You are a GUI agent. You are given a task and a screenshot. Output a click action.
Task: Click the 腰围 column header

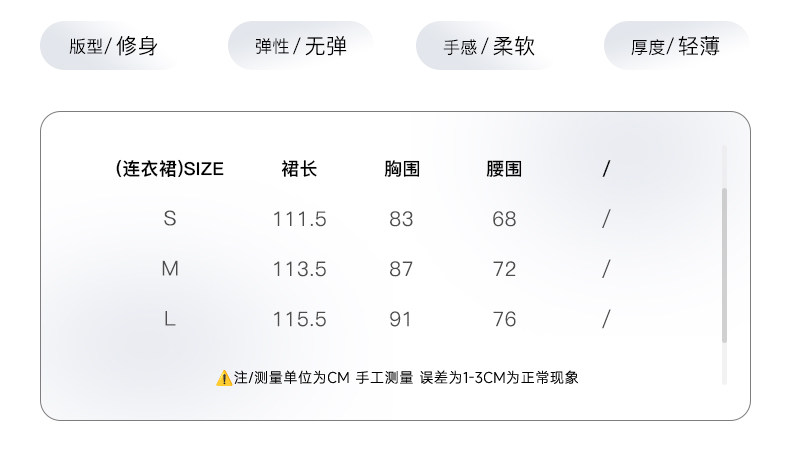[504, 169]
